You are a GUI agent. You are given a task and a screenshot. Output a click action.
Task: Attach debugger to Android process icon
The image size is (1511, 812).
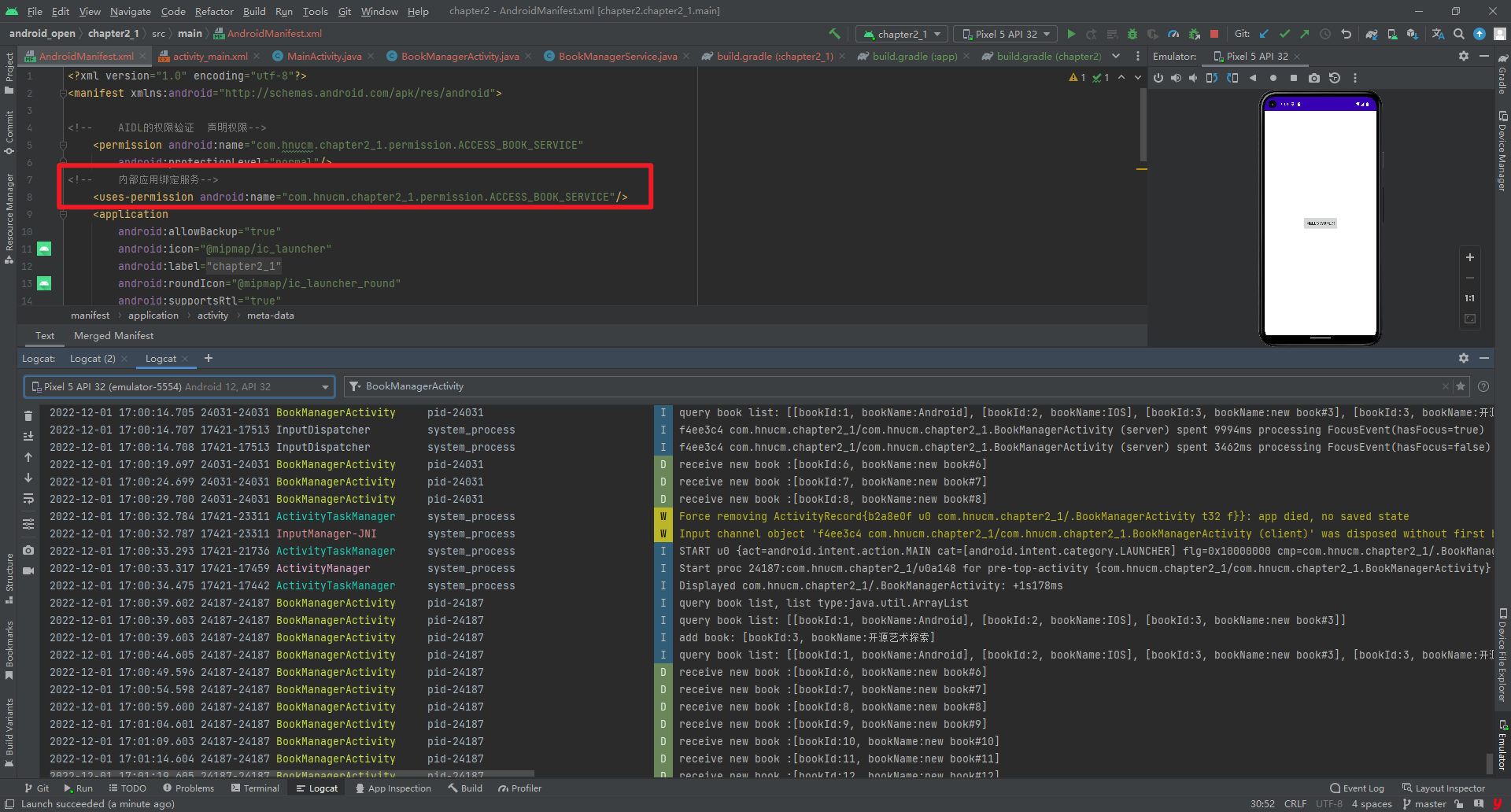point(1195,34)
